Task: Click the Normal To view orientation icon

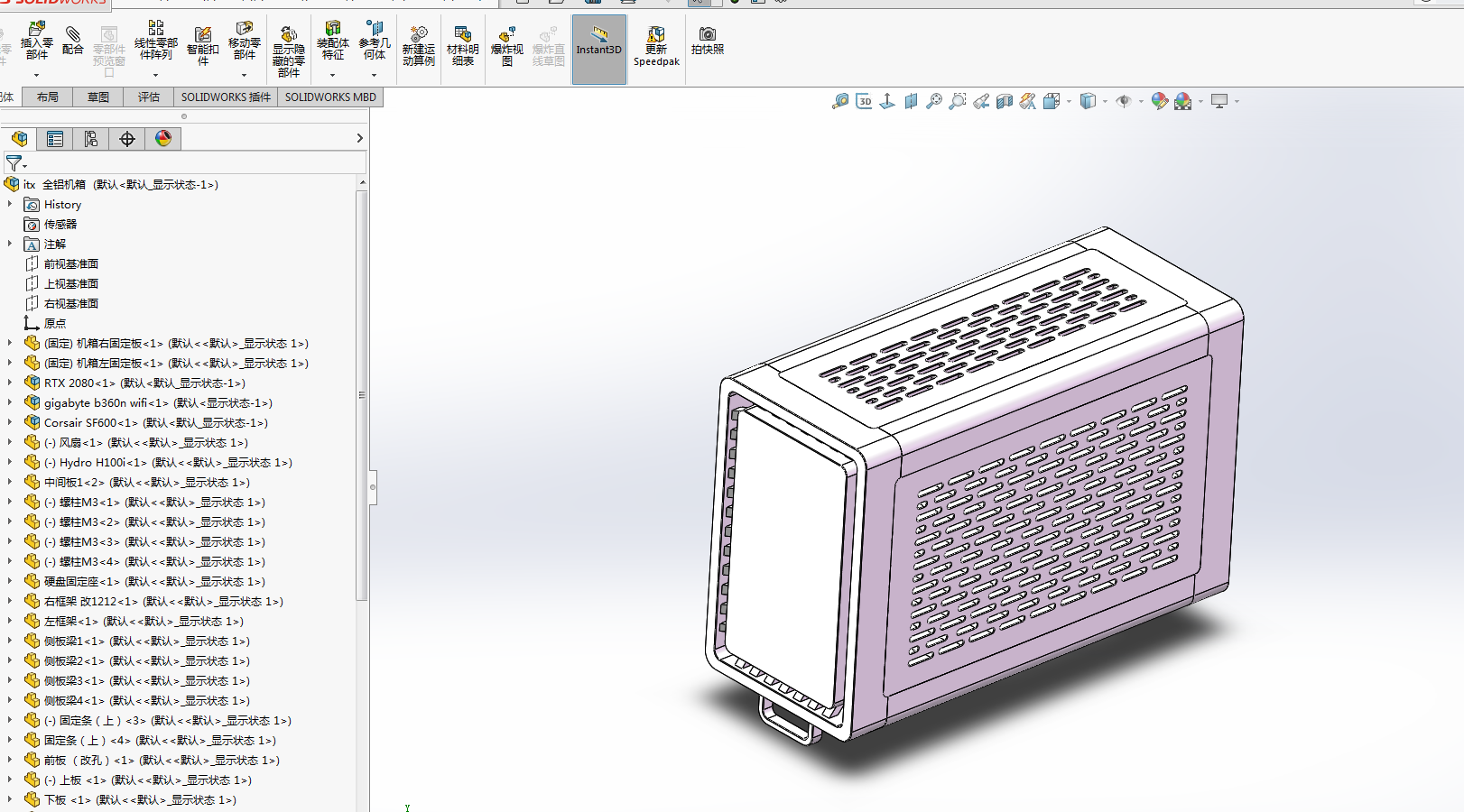Action: 887,101
